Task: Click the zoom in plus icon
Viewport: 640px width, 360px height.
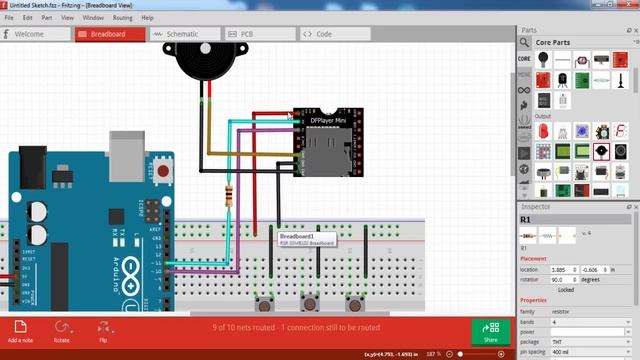Action: pyautogui.click(x=501, y=354)
